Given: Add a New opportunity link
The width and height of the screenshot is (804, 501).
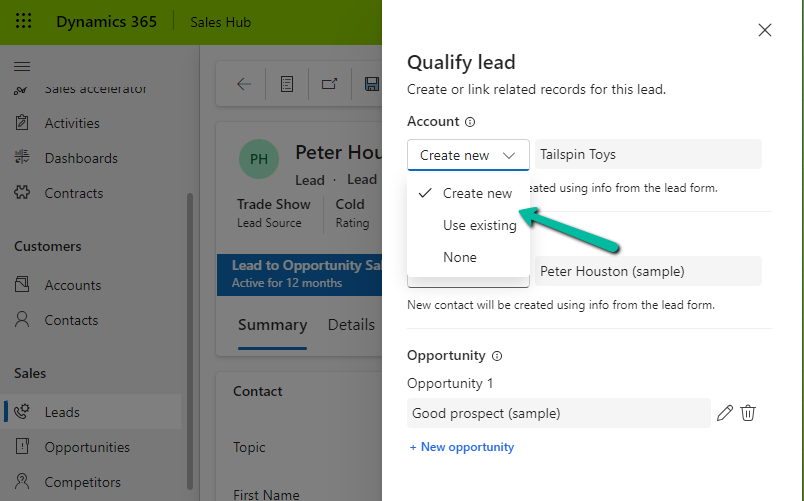Looking at the screenshot, I should click(x=461, y=447).
